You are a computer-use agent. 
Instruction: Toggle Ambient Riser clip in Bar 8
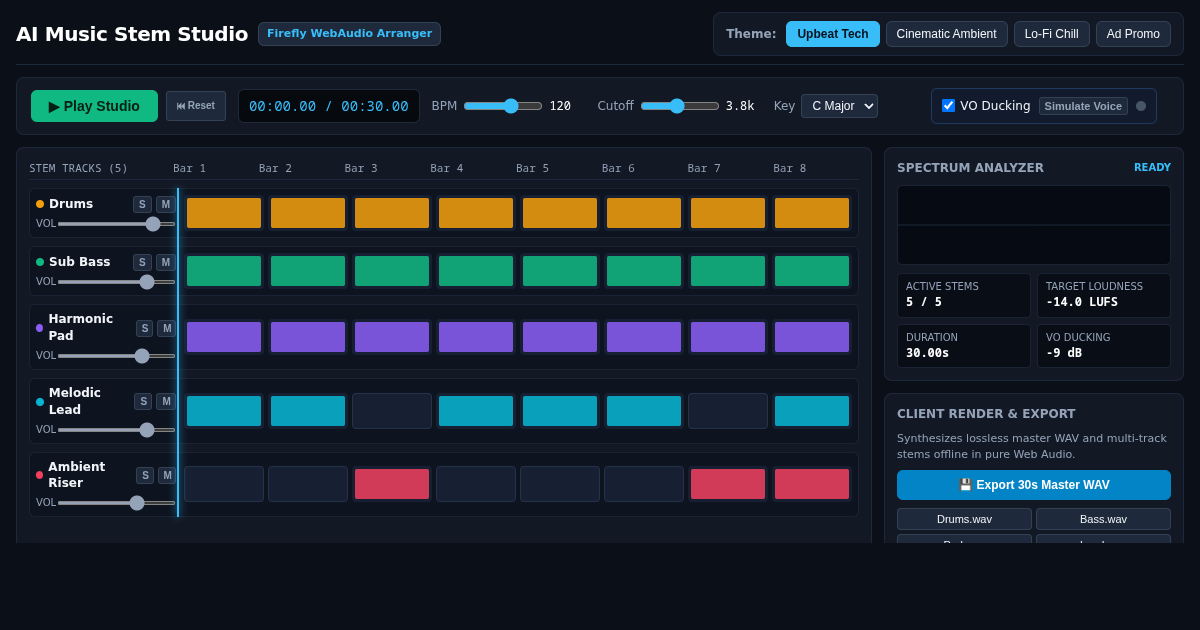pyautogui.click(x=812, y=484)
